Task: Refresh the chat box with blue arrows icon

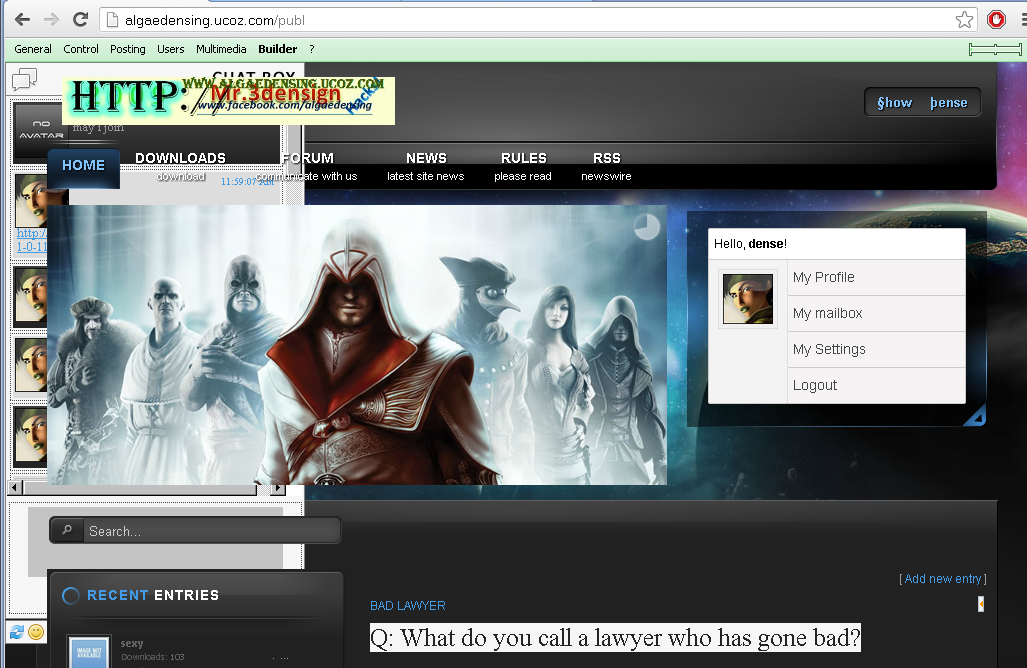Action: point(16,632)
